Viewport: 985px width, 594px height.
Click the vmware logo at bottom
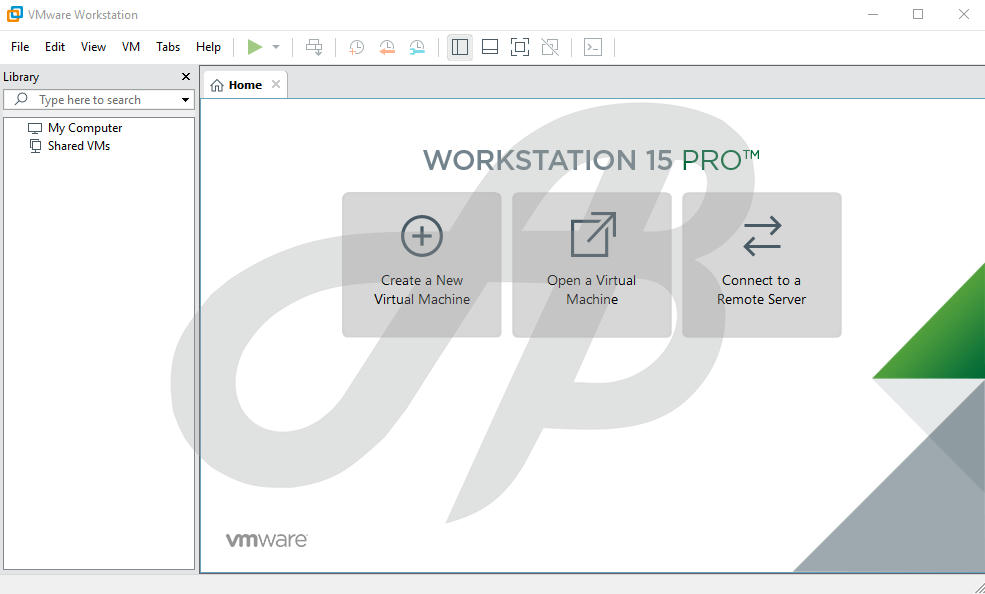(x=266, y=540)
